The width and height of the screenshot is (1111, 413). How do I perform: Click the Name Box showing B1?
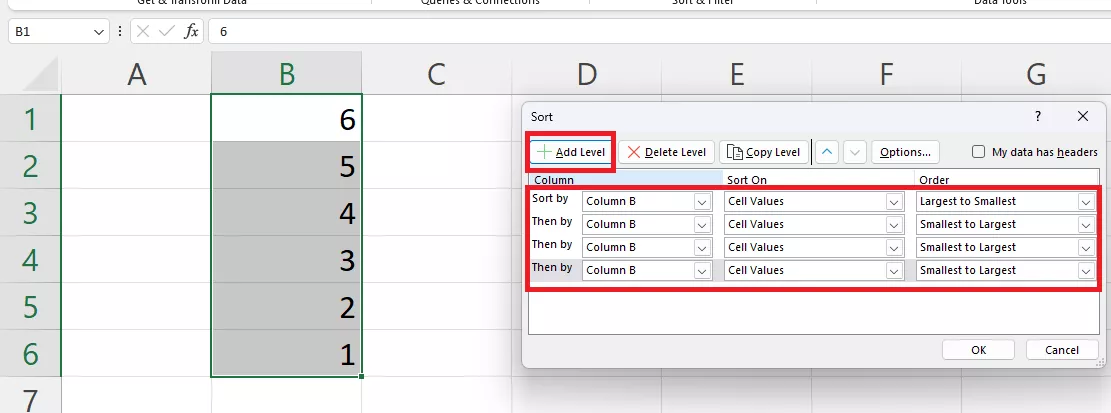pyautogui.click(x=50, y=32)
